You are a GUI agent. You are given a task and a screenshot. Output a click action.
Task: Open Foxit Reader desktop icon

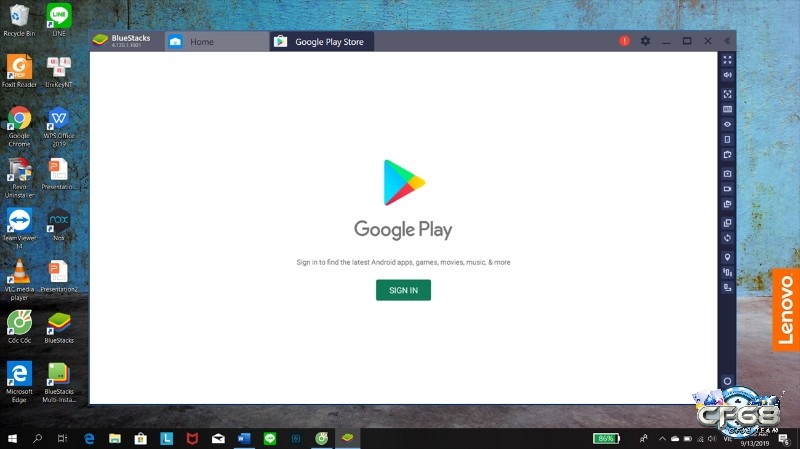coord(19,71)
